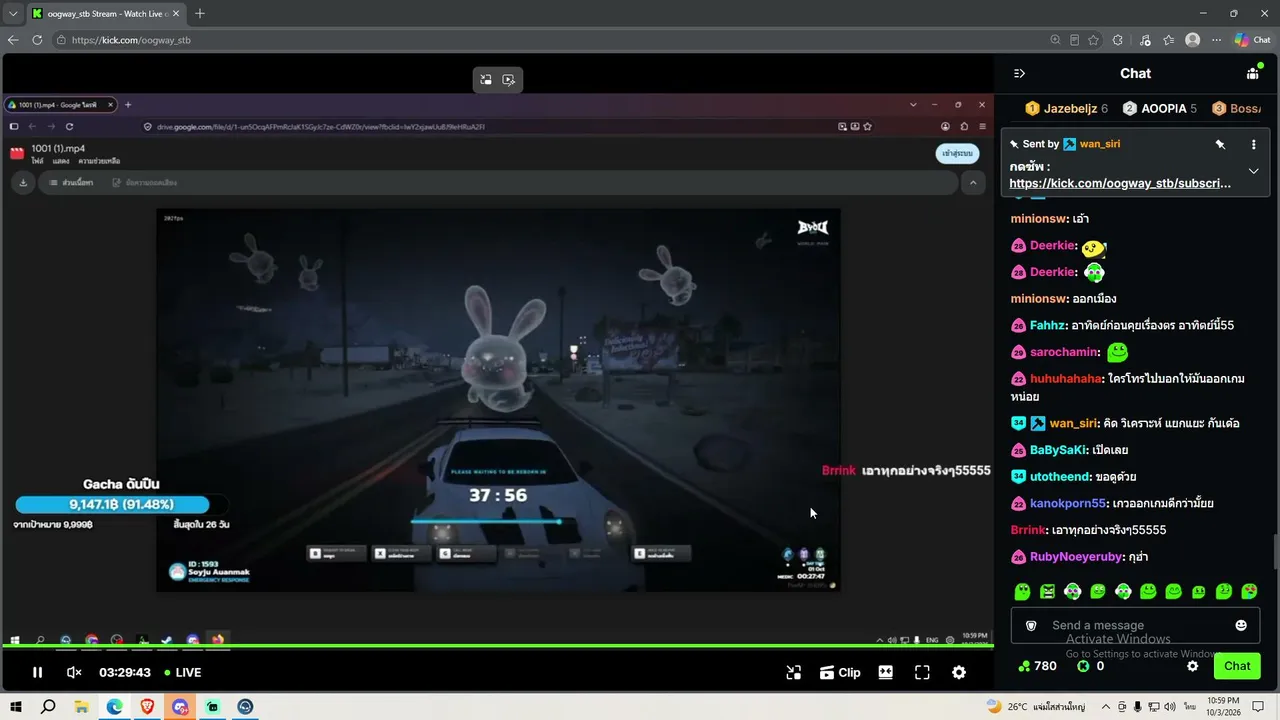Image resolution: width=1280 pixels, height=720 pixels.
Task: Send the message with the Chat button
Action: point(1237,666)
